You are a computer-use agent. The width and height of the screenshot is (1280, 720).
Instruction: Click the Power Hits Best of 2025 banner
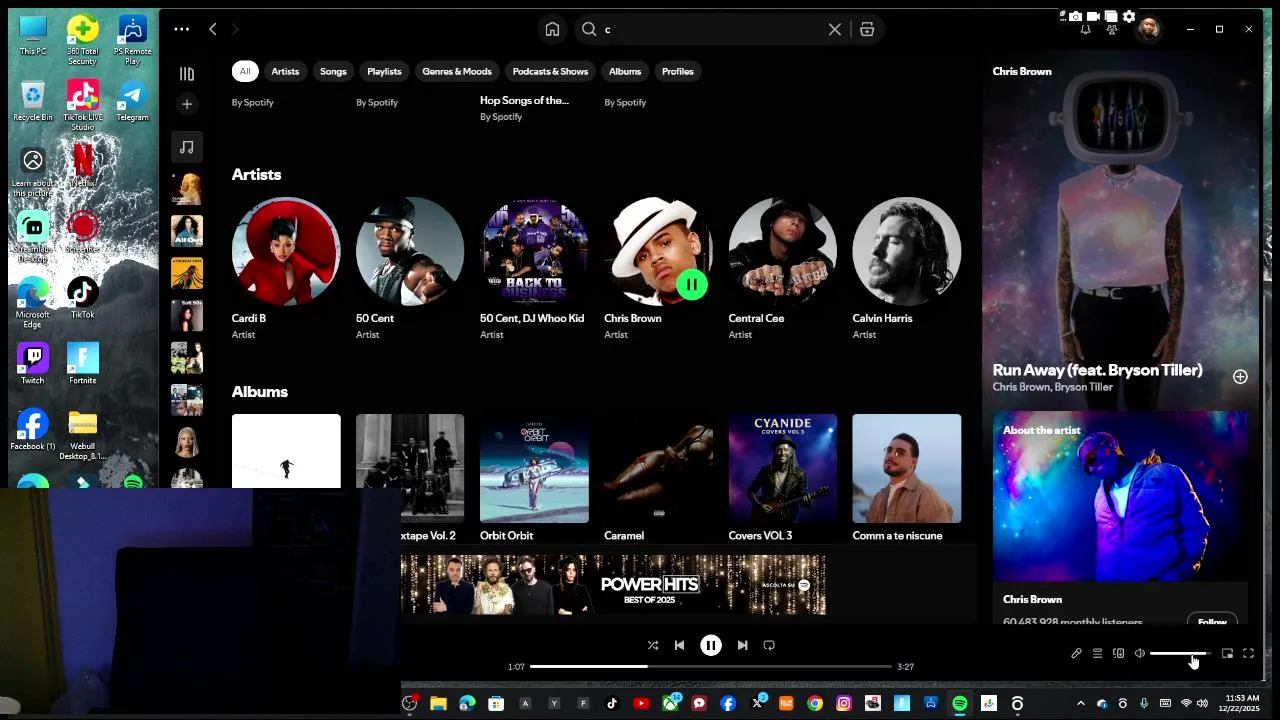(613, 585)
